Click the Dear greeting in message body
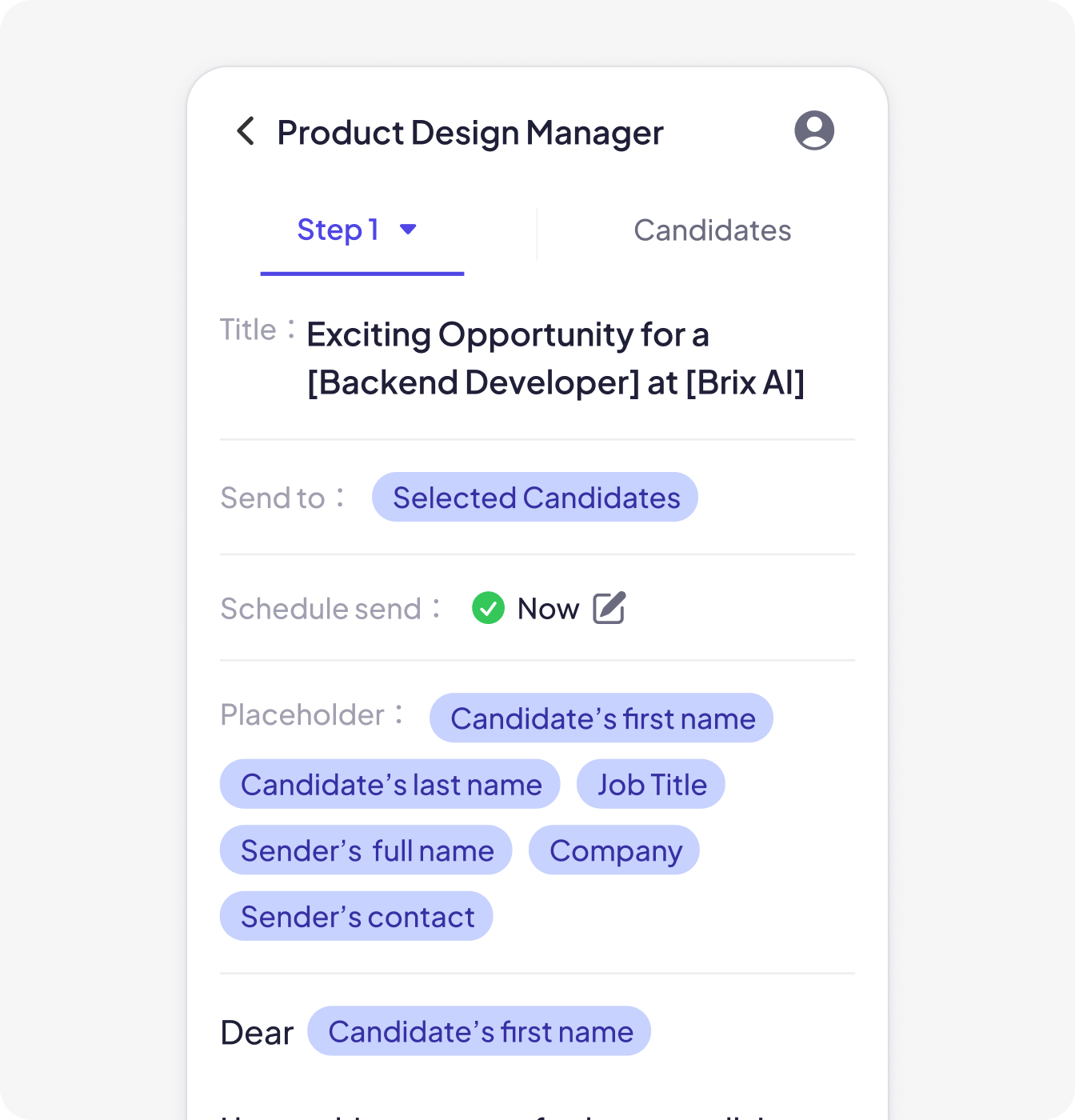The image size is (1075, 1120). click(257, 1033)
